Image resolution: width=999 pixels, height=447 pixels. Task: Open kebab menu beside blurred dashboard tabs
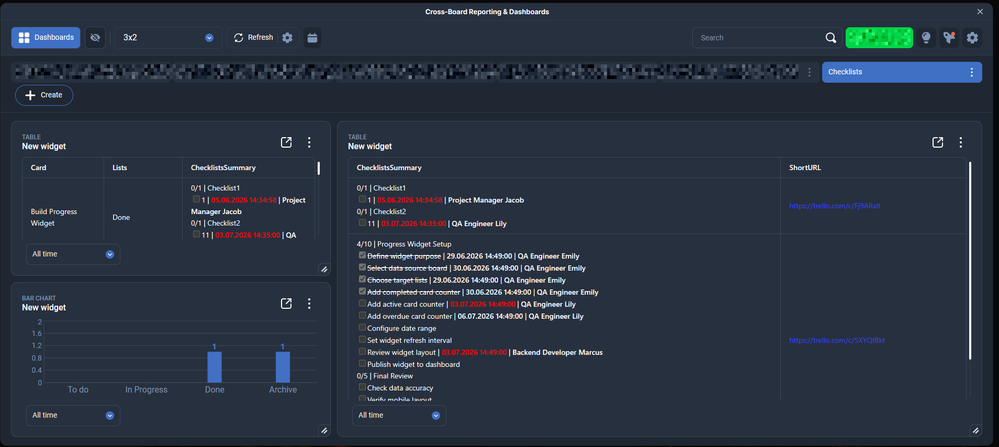tap(810, 72)
